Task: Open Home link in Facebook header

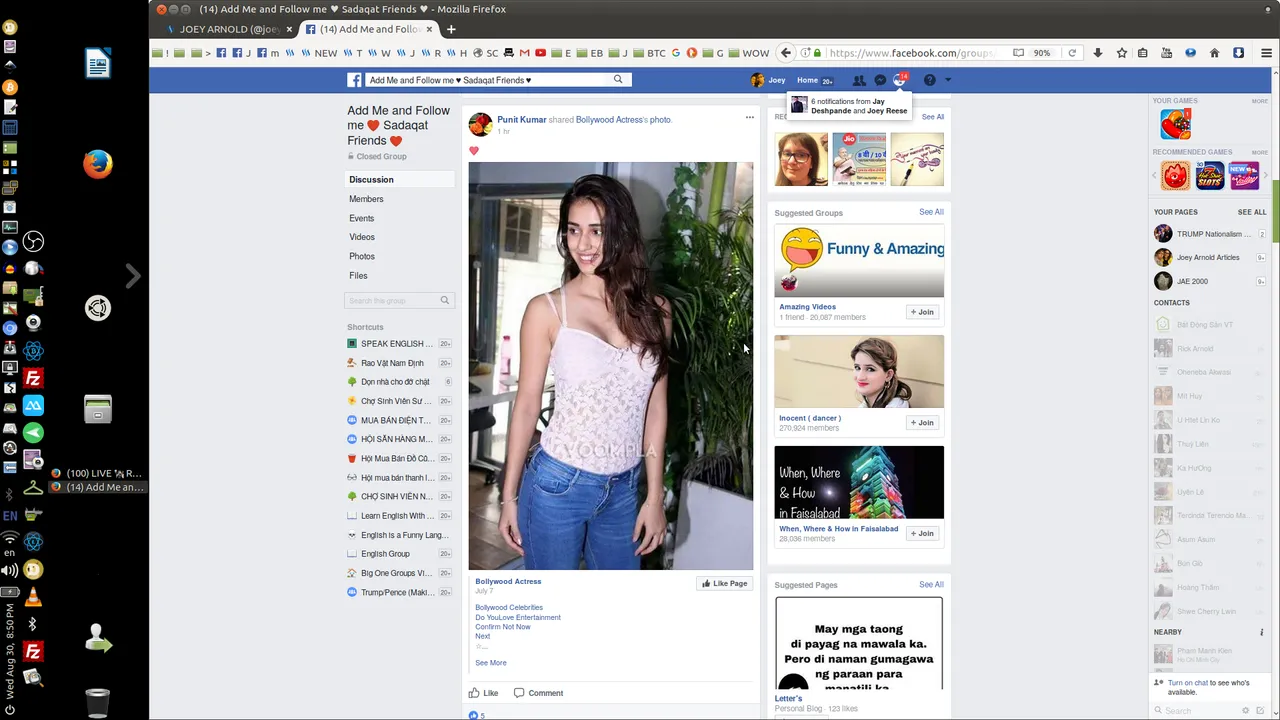Action: (807, 80)
